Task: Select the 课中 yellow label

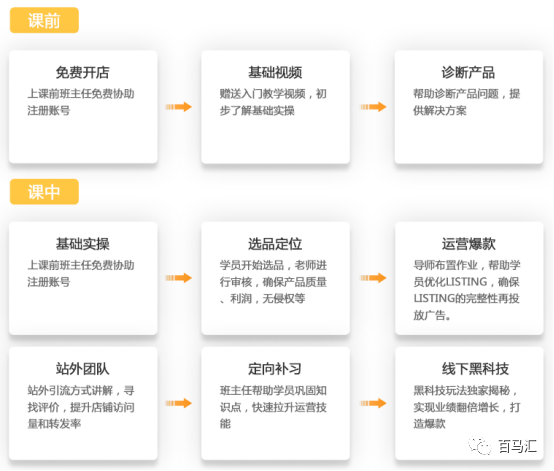Action: 44,192
